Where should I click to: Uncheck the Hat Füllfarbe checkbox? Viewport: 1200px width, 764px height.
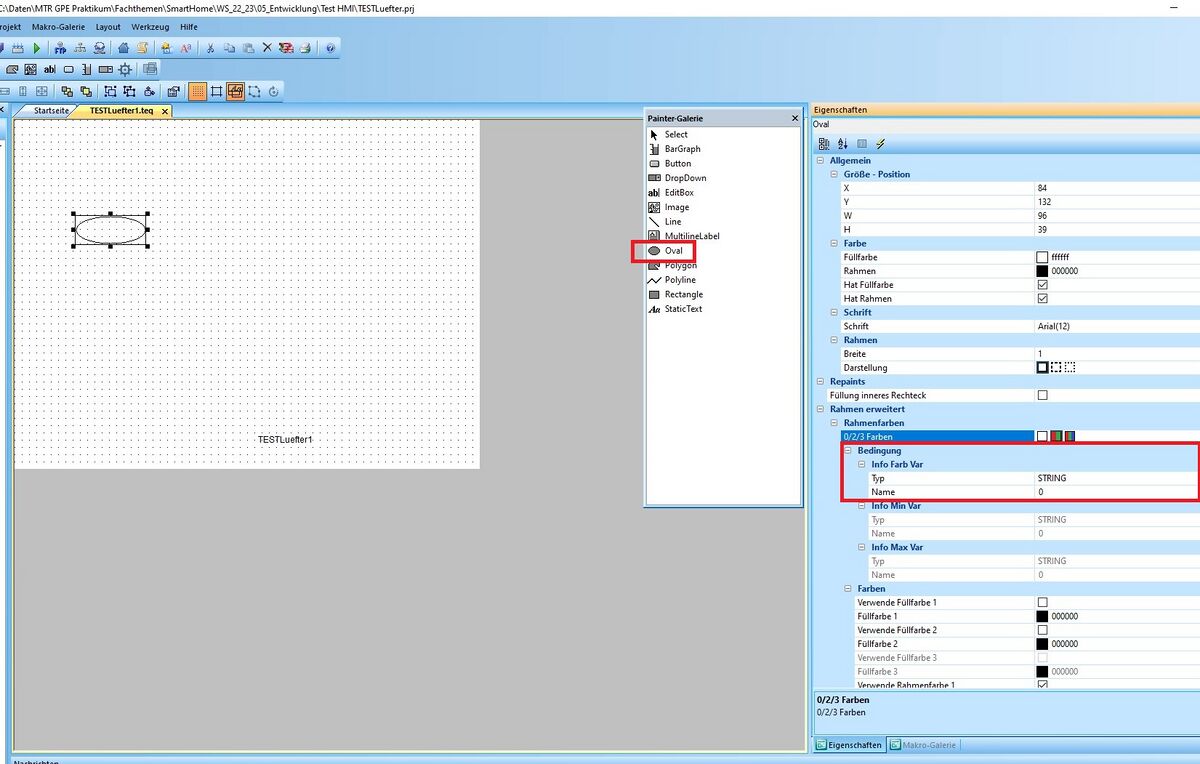1042,285
